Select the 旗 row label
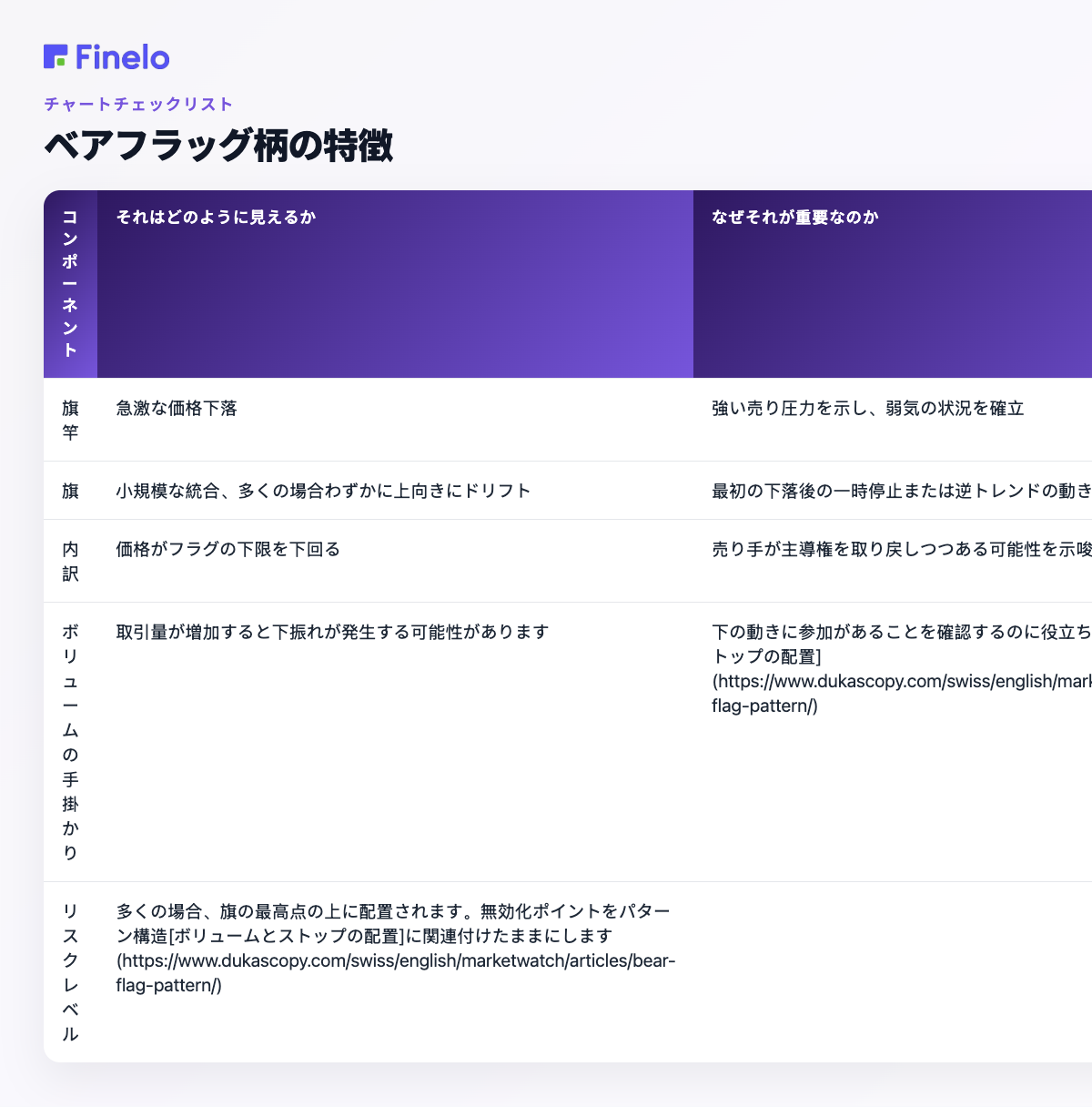Image resolution: width=1092 pixels, height=1107 pixels. [70, 491]
